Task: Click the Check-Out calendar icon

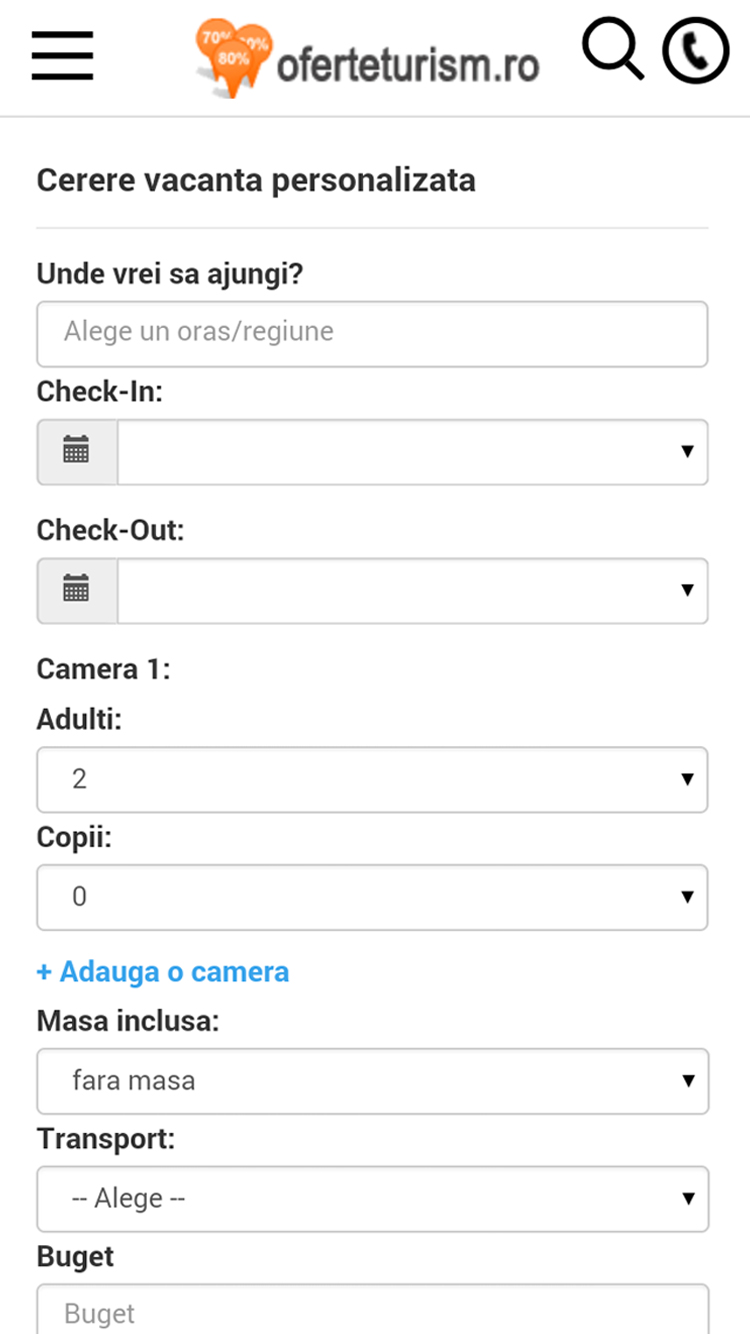Action: pos(77,590)
